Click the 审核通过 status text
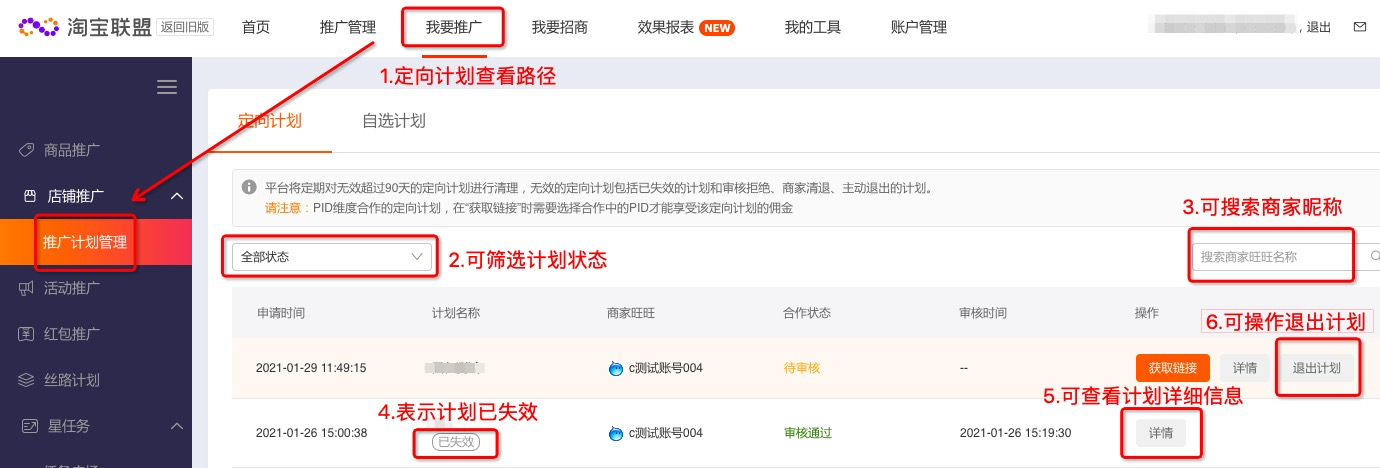1380x468 pixels. coord(808,433)
